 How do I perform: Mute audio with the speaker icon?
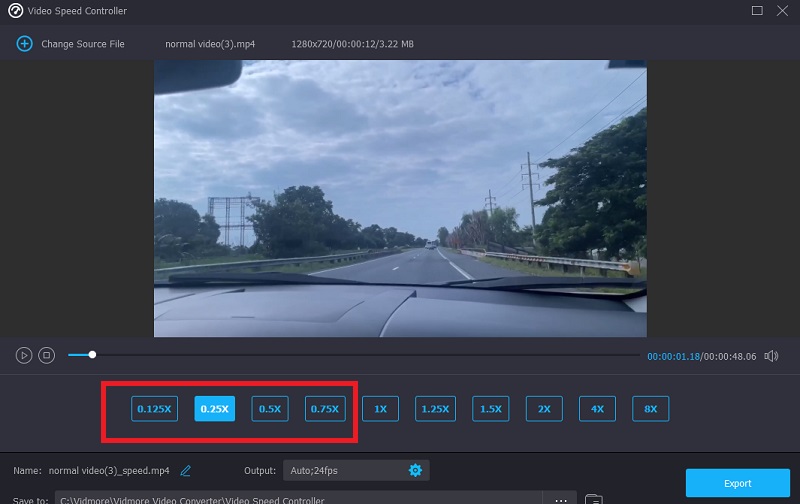(771, 356)
